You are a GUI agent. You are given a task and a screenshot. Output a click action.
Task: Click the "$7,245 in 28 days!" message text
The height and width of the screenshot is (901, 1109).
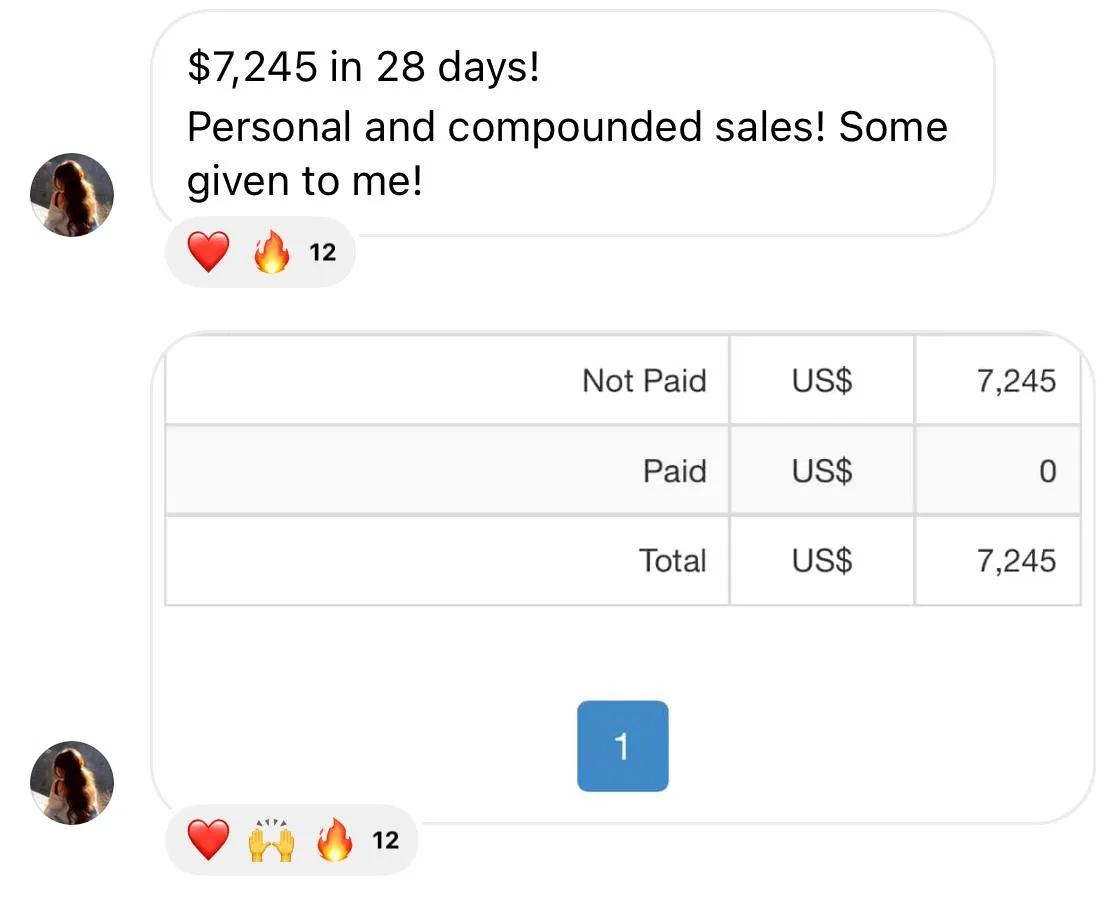[x=363, y=68]
